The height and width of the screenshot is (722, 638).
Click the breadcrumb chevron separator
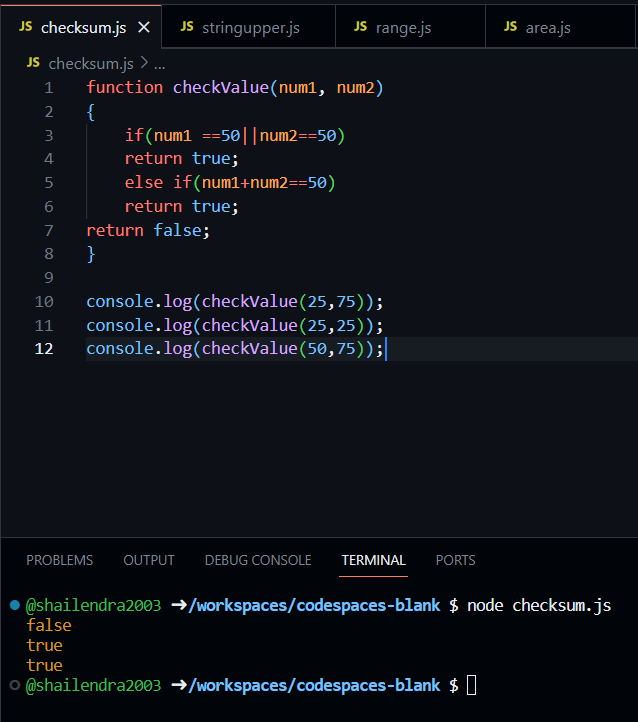click(x=144, y=63)
